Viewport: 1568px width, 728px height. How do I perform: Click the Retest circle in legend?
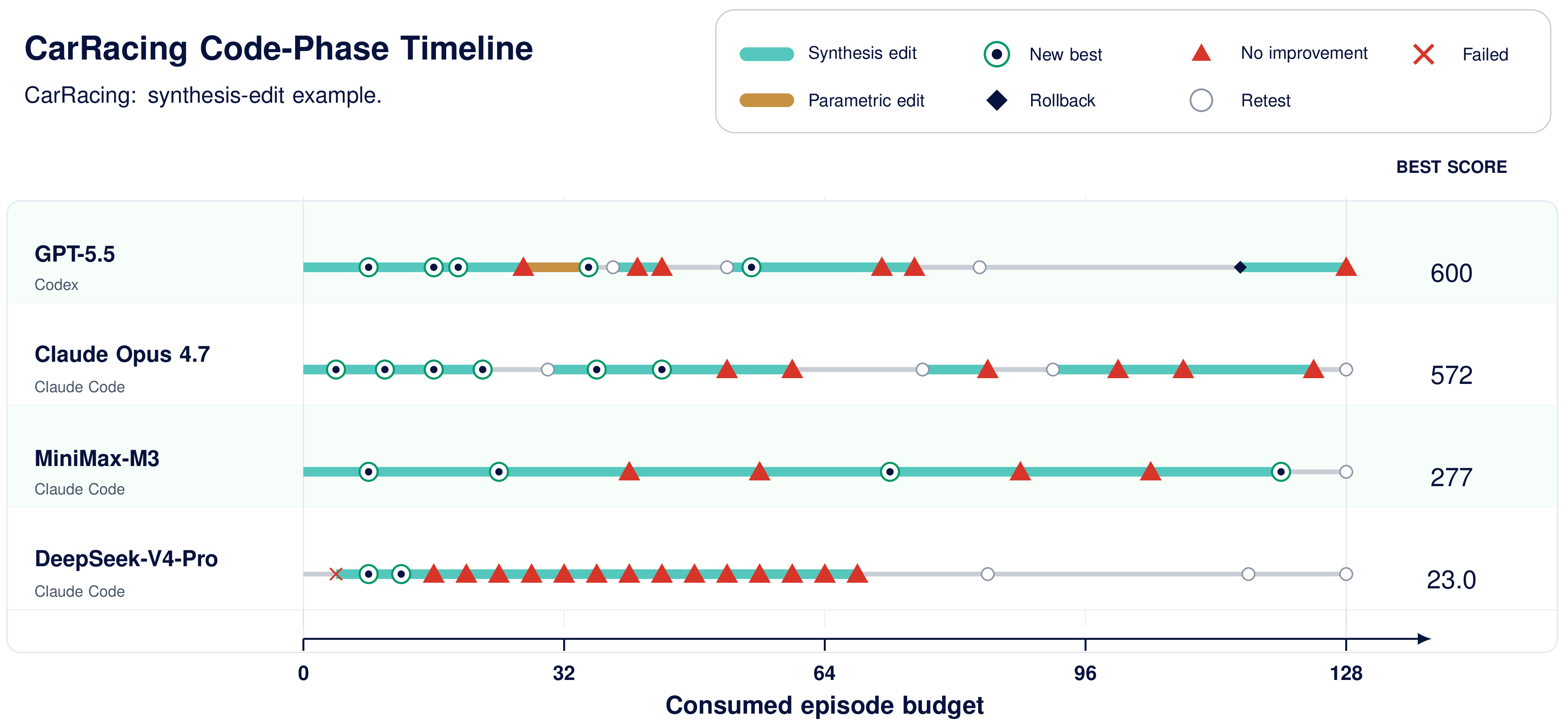(x=1201, y=101)
